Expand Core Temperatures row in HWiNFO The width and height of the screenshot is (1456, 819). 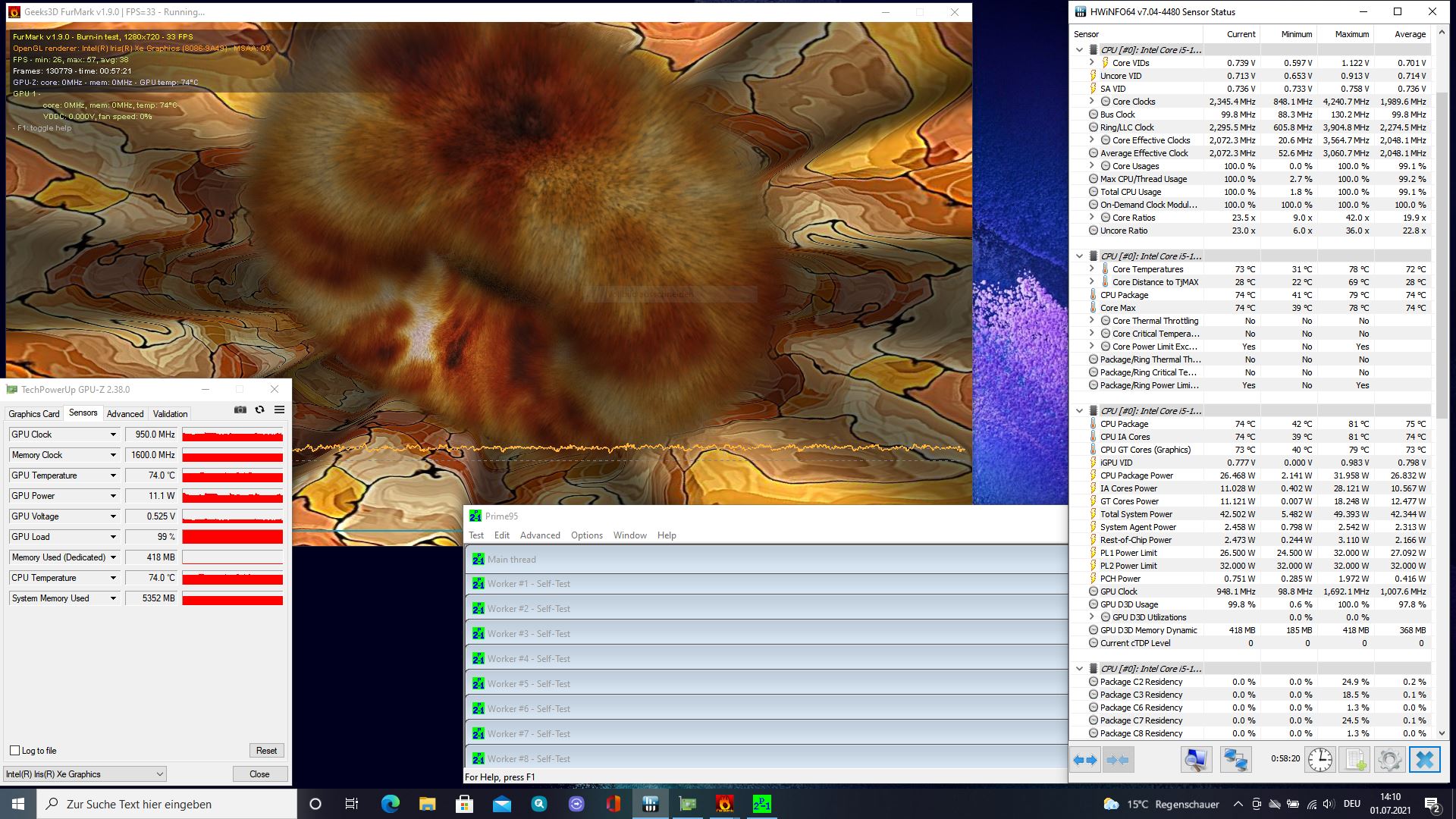pos(1092,268)
